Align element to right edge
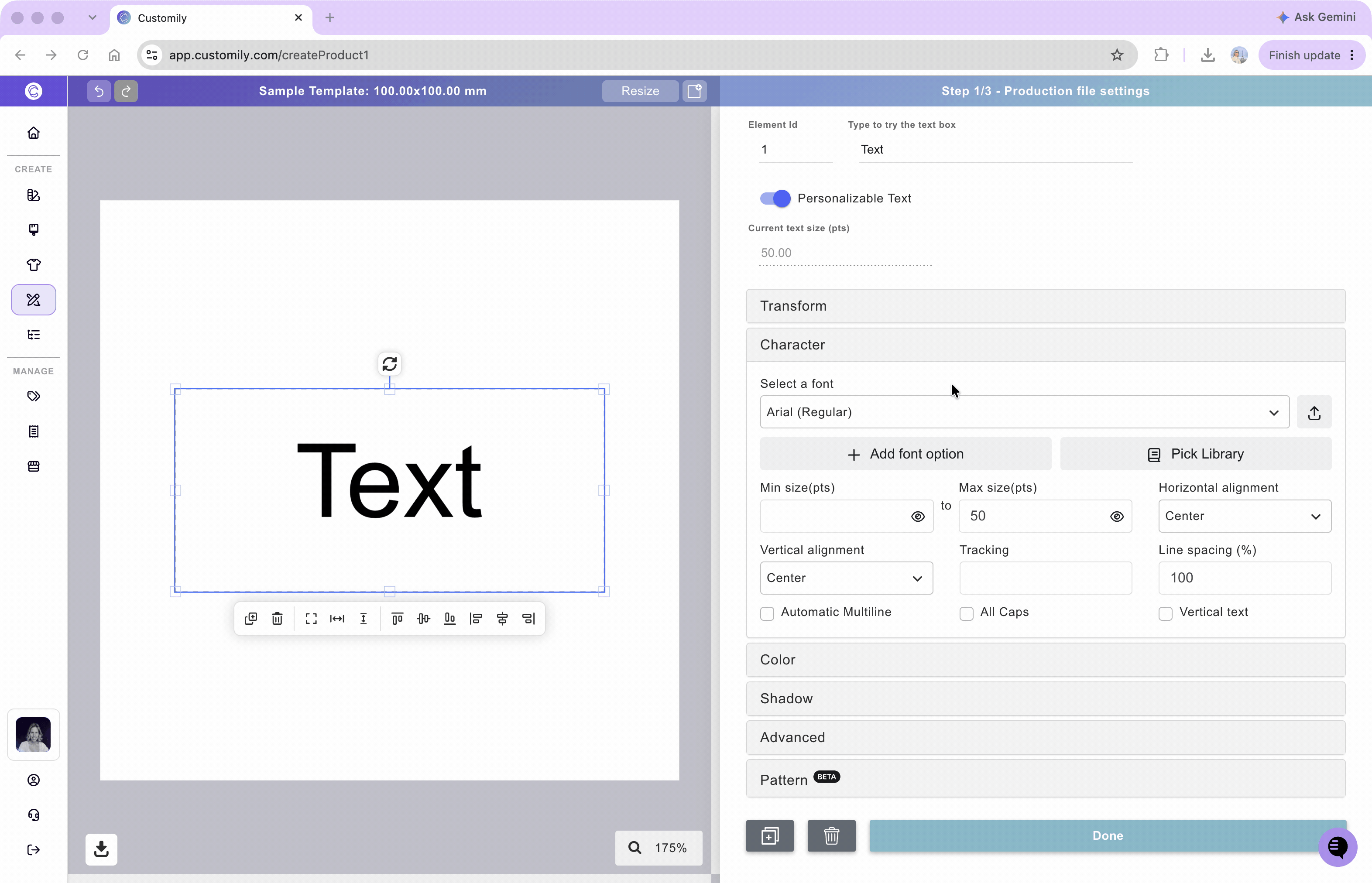Viewport: 1372px width, 883px height. click(528, 619)
